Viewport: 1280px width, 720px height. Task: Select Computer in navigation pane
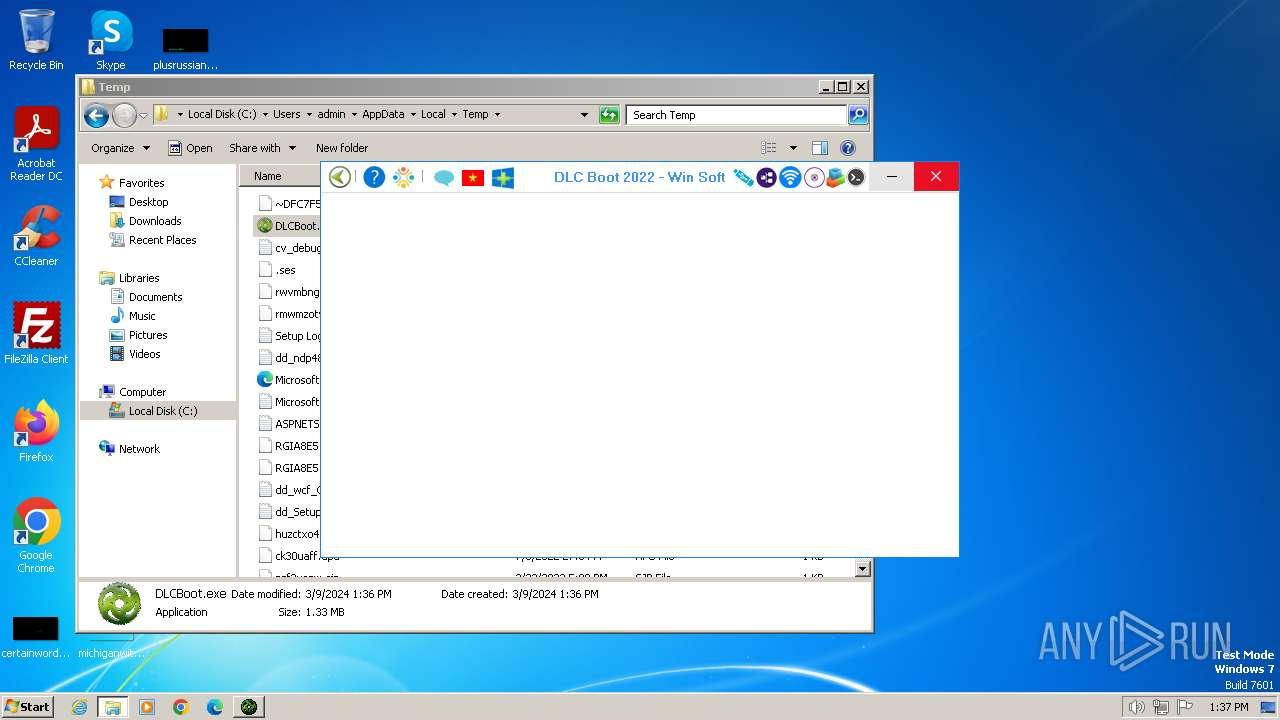tap(142, 392)
